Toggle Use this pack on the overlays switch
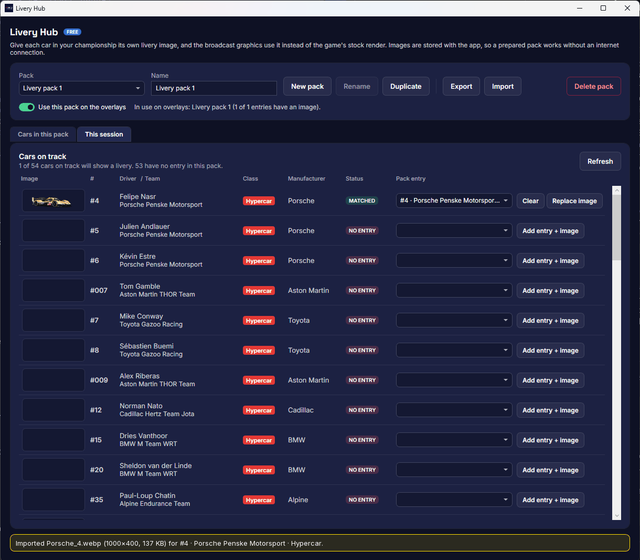Screen dimensions: 640x560 click(x=27, y=107)
